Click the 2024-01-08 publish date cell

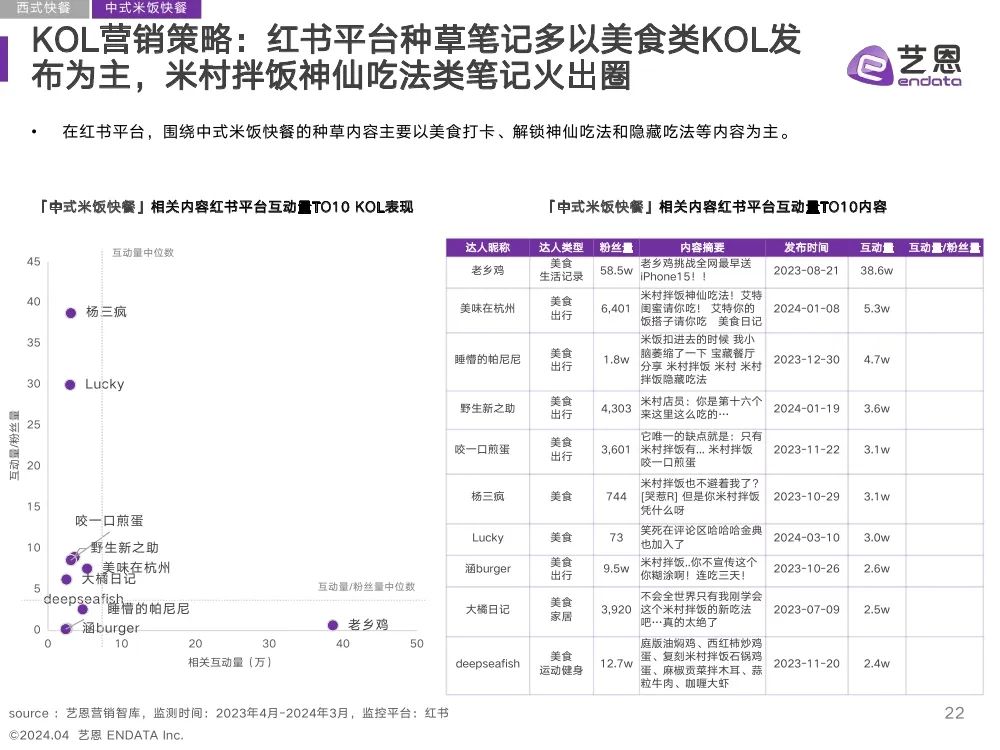click(806, 309)
